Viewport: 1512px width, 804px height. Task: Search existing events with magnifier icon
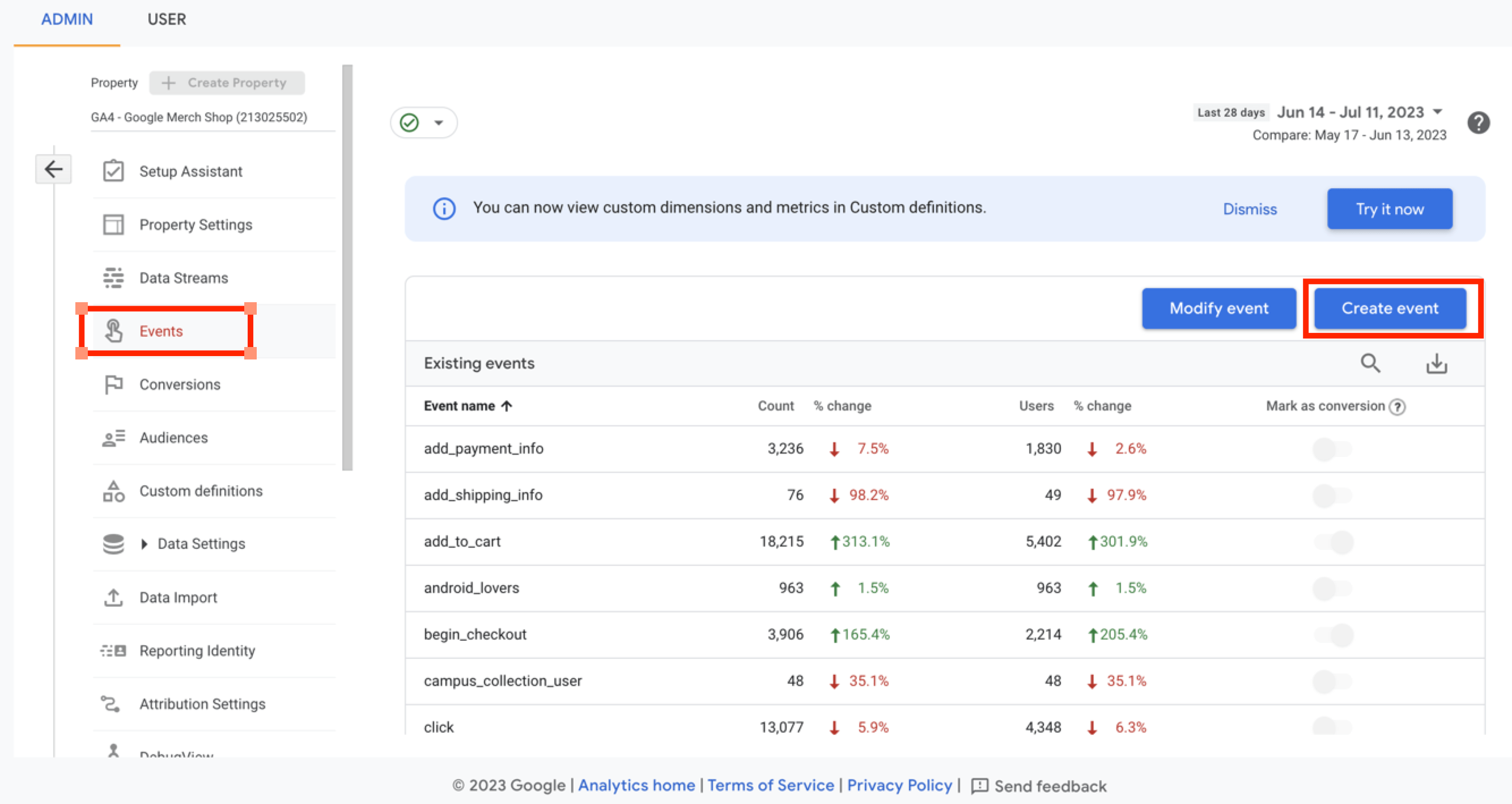1370,363
